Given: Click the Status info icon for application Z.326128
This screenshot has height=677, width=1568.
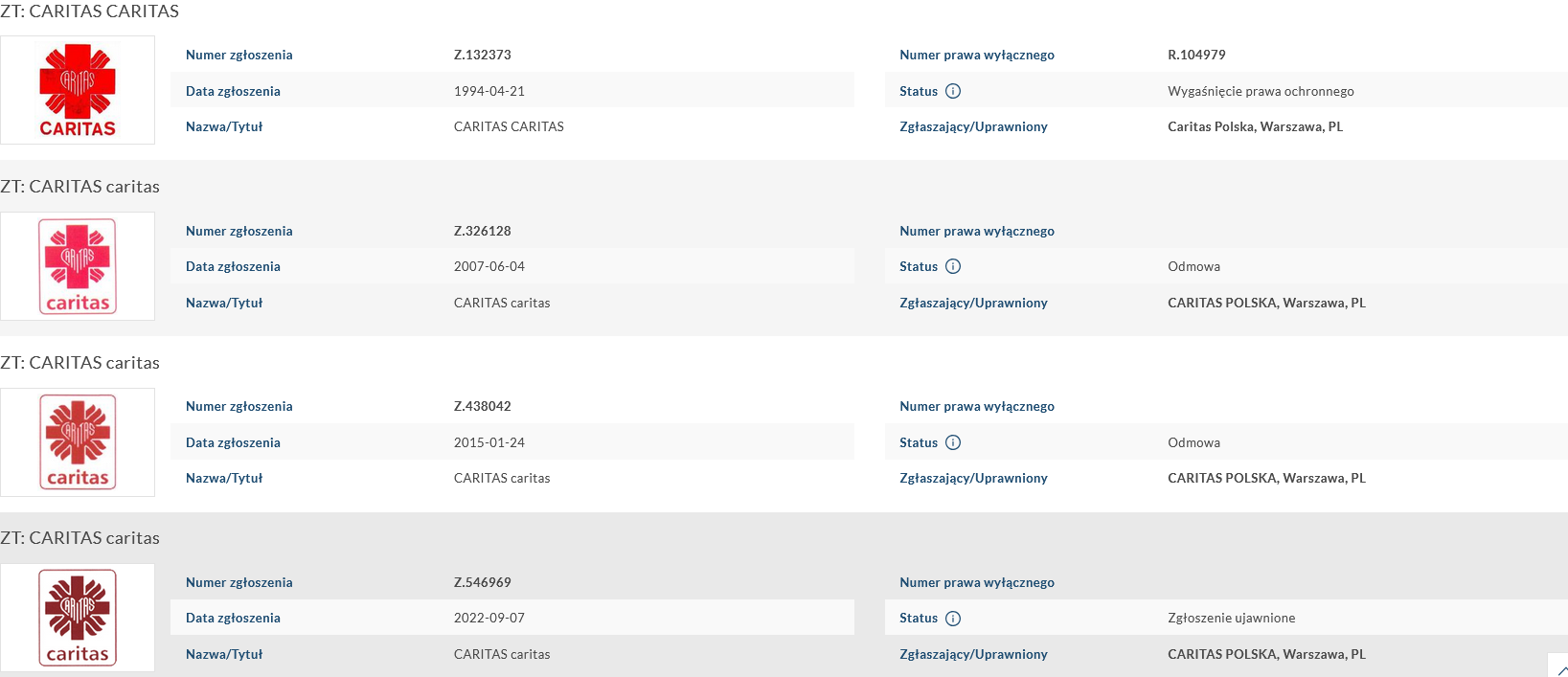Looking at the screenshot, I should (953, 266).
